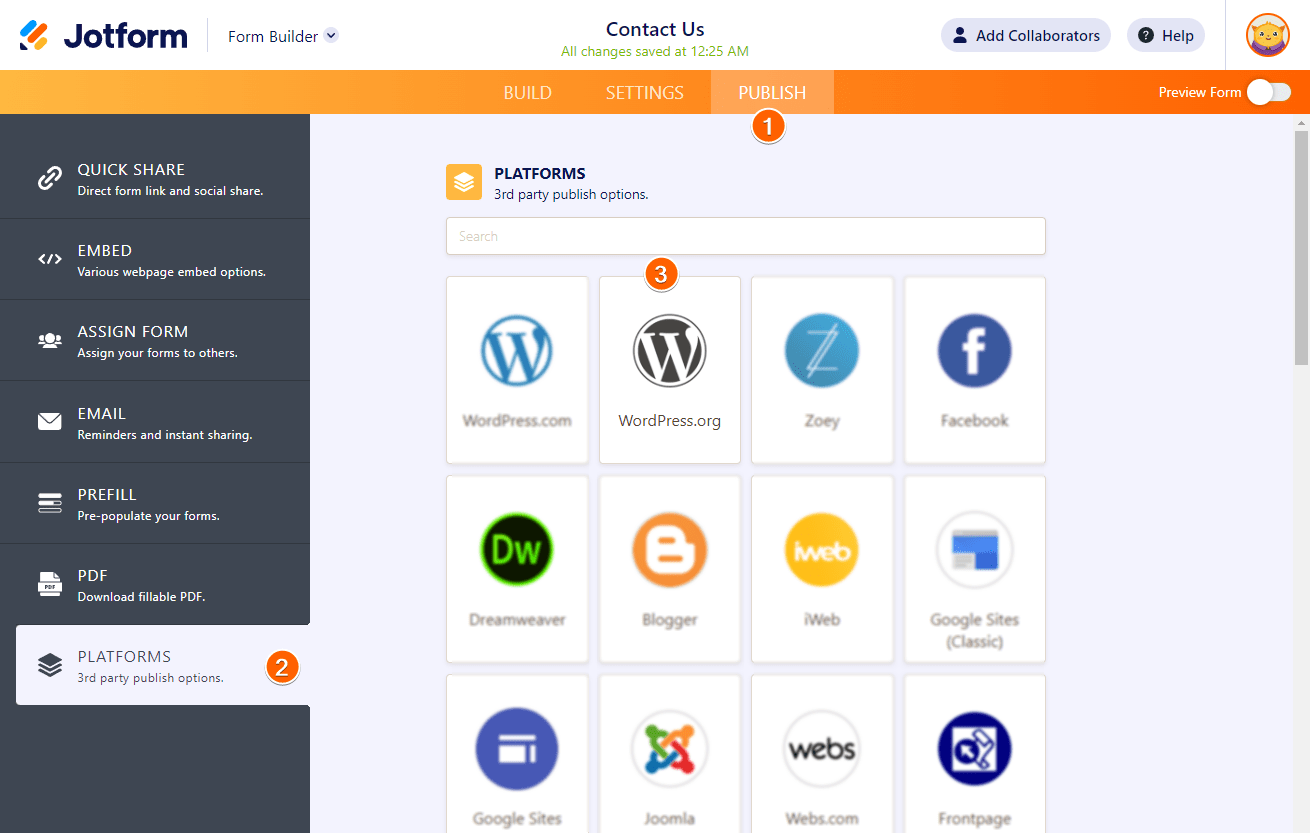Open the Form Builder dropdown arrow

pos(331,35)
